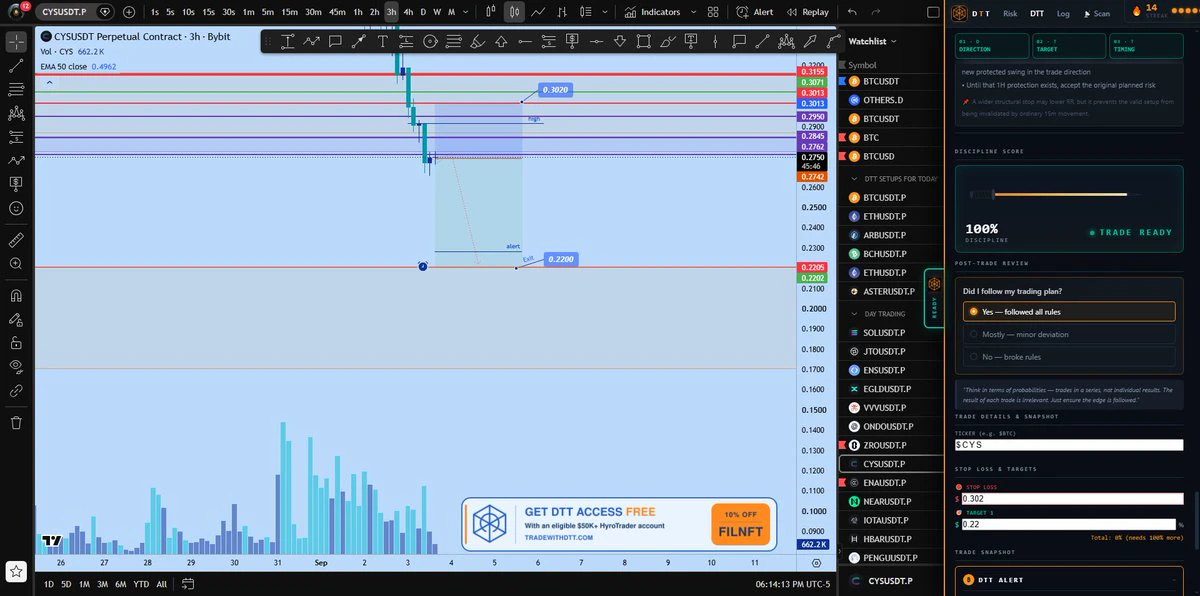Open indicator templates grid icon
The height and width of the screenshot is (596, 1200).
click(x=712, y=12)
